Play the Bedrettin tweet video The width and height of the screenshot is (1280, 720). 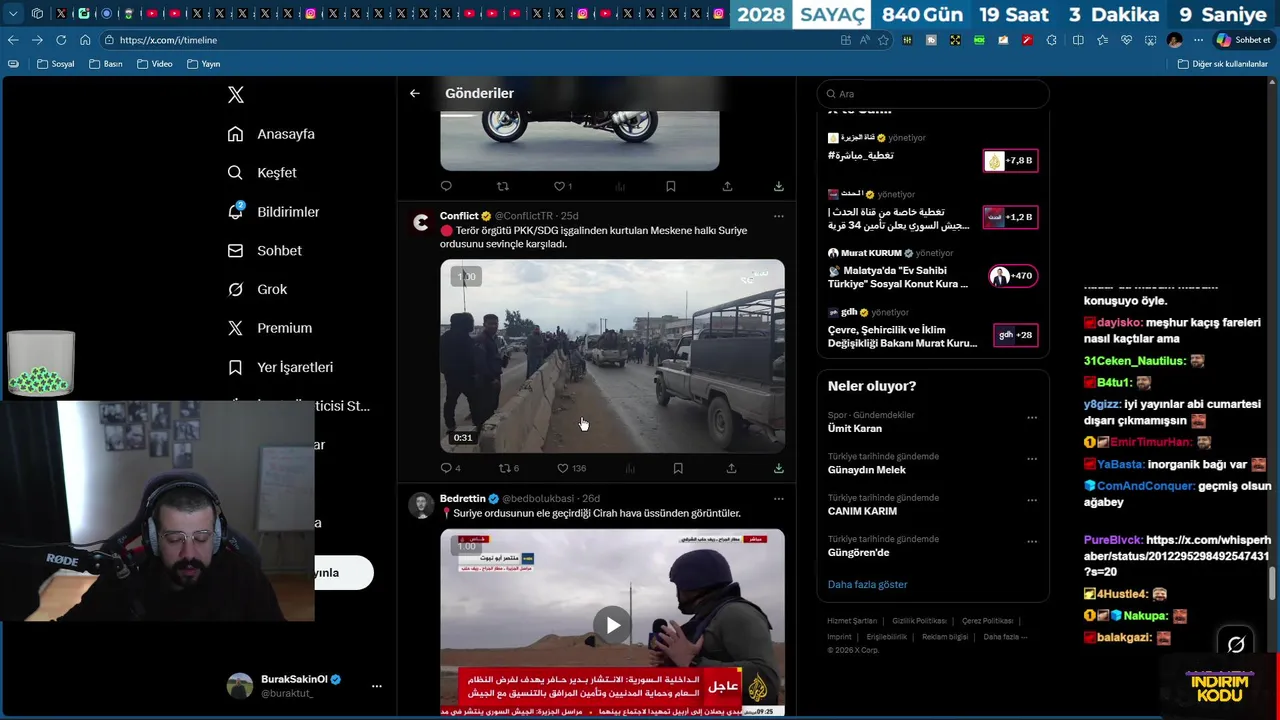pos(612,625)
